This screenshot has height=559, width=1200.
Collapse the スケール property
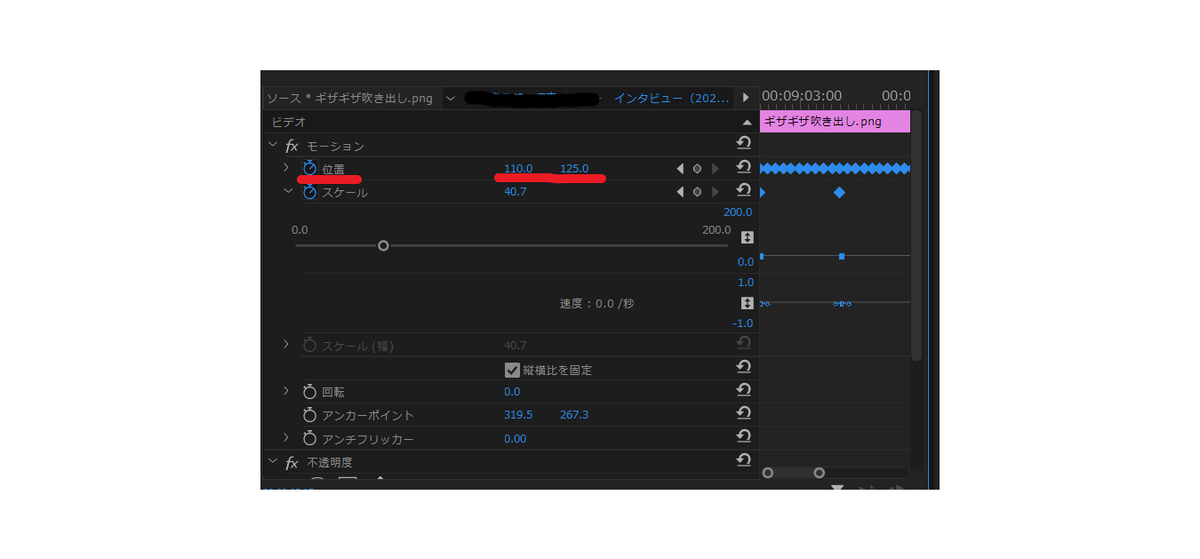point(286,191)
